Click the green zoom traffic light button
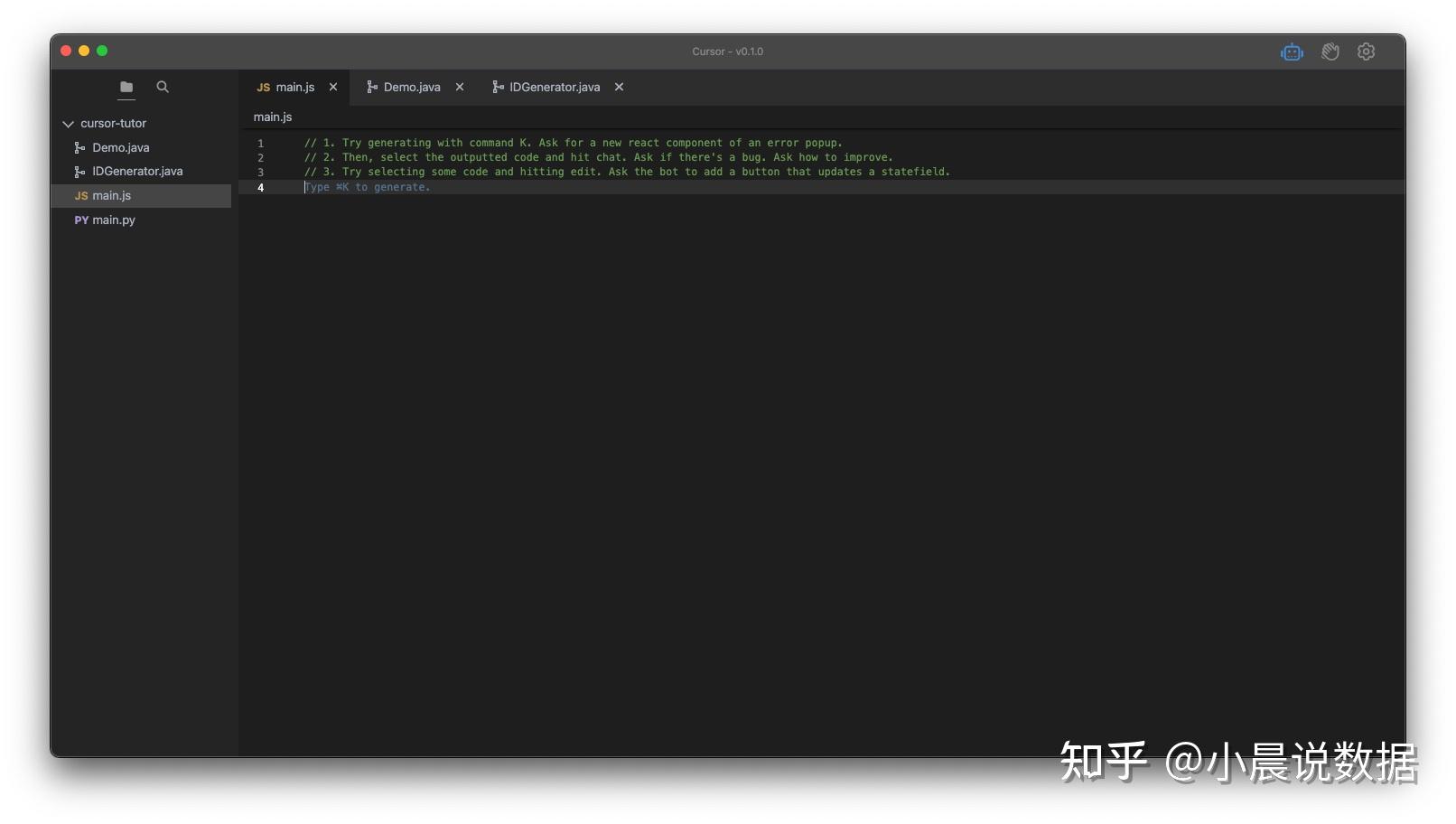 (x=102, y=51)
